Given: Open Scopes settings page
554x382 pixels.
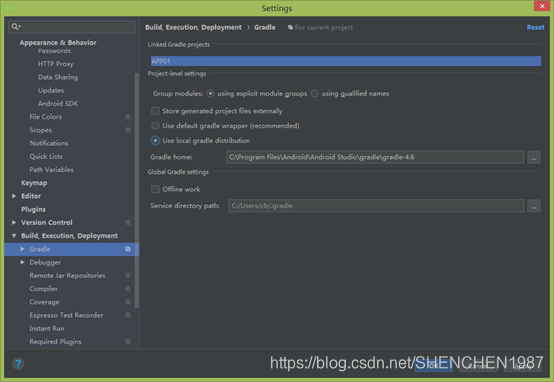Looking at the screenshot, I should click(x=41, y=130).
